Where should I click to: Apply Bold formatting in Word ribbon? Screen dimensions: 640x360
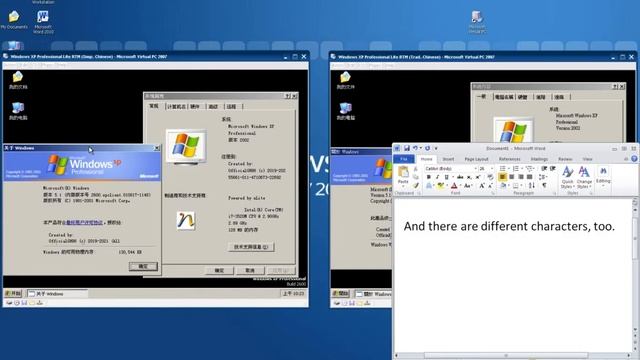tap(429, 177)
